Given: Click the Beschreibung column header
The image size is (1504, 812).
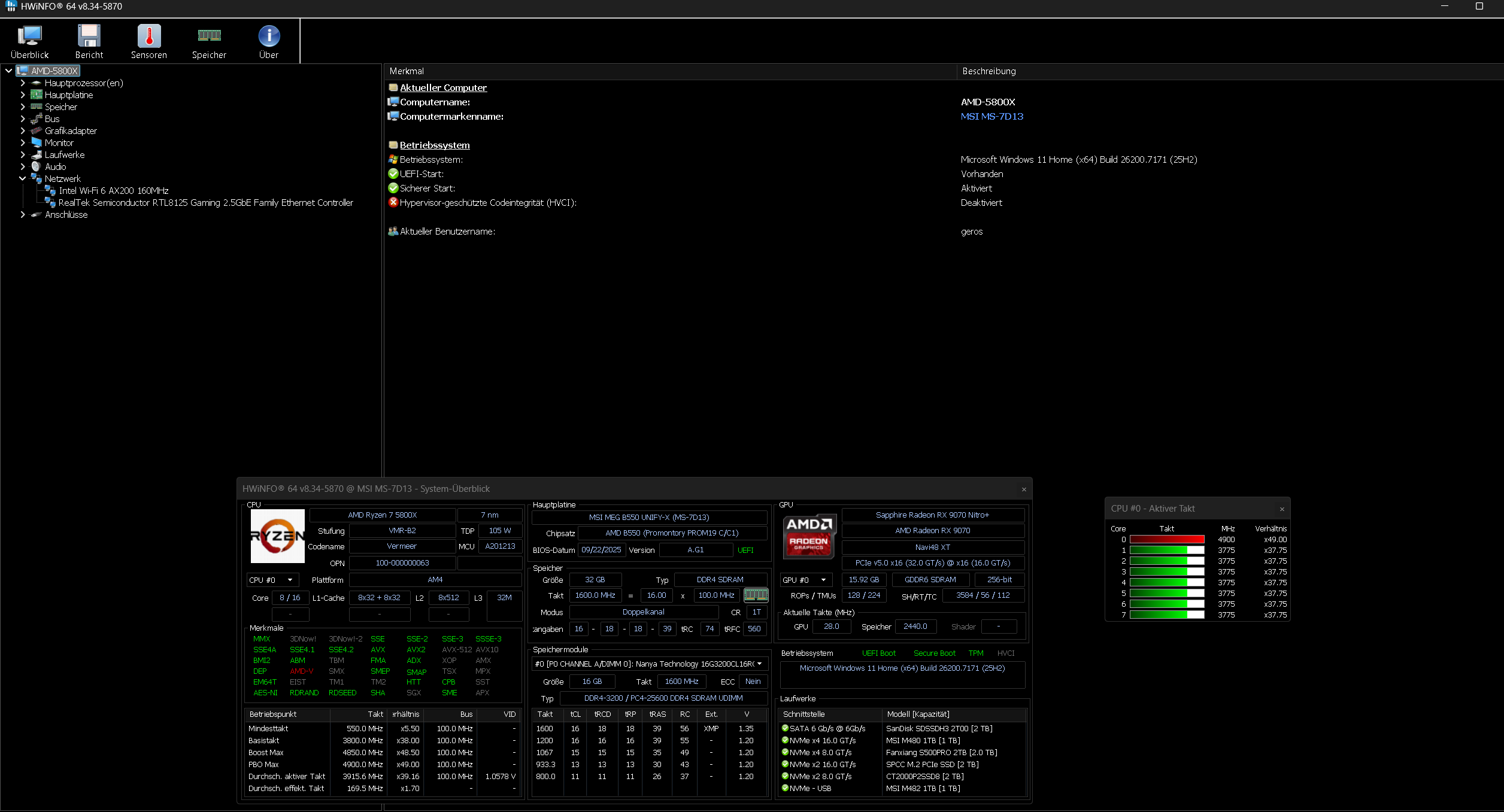Looking at the screenshot, I should pos(989,71).
